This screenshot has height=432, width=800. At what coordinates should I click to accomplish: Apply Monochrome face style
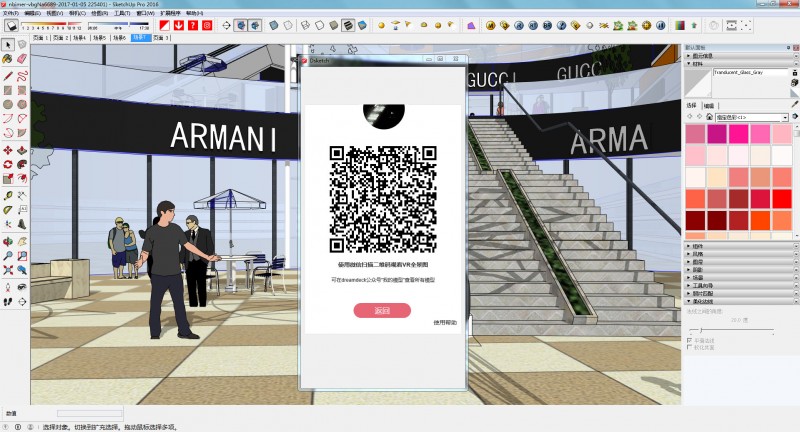click(x=362, y=25)
